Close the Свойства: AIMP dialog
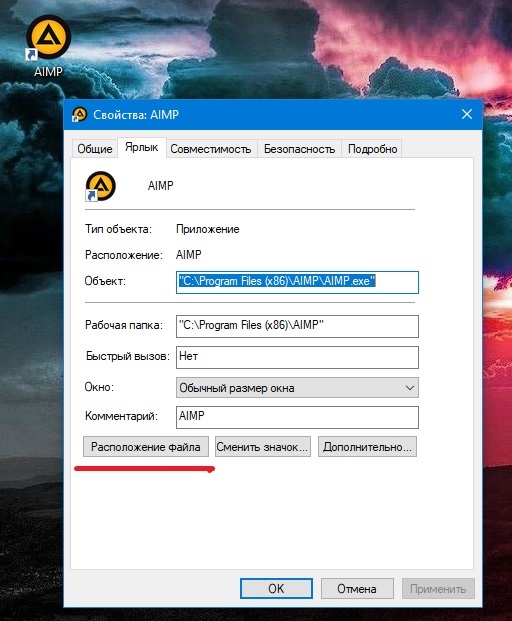 tap(467, 114)
